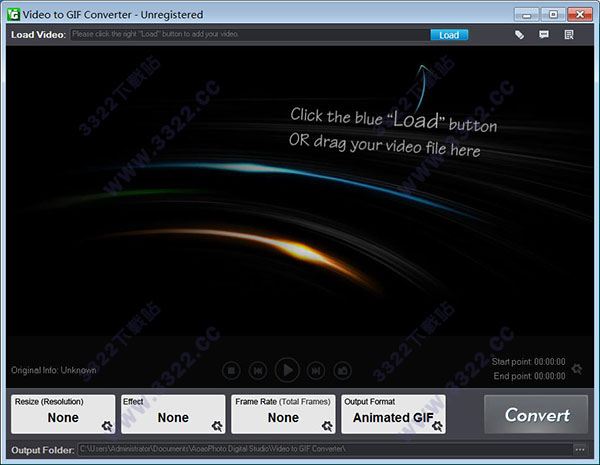Open the tag/register icon

[519, 35]
